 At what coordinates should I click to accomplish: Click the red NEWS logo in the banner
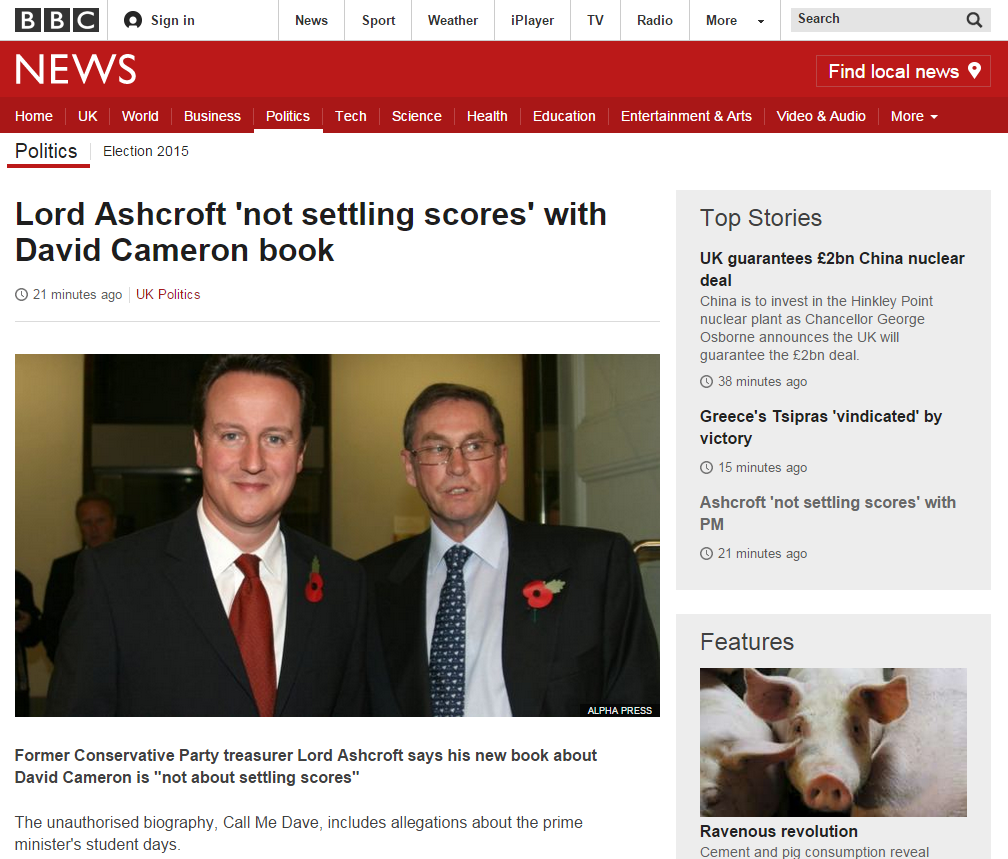click(x=75, y=69)
